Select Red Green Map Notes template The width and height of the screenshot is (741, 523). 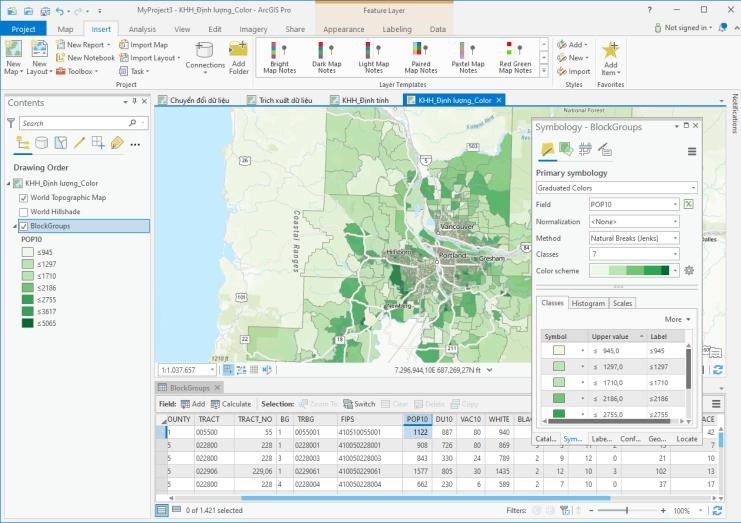tap(515, 57)
